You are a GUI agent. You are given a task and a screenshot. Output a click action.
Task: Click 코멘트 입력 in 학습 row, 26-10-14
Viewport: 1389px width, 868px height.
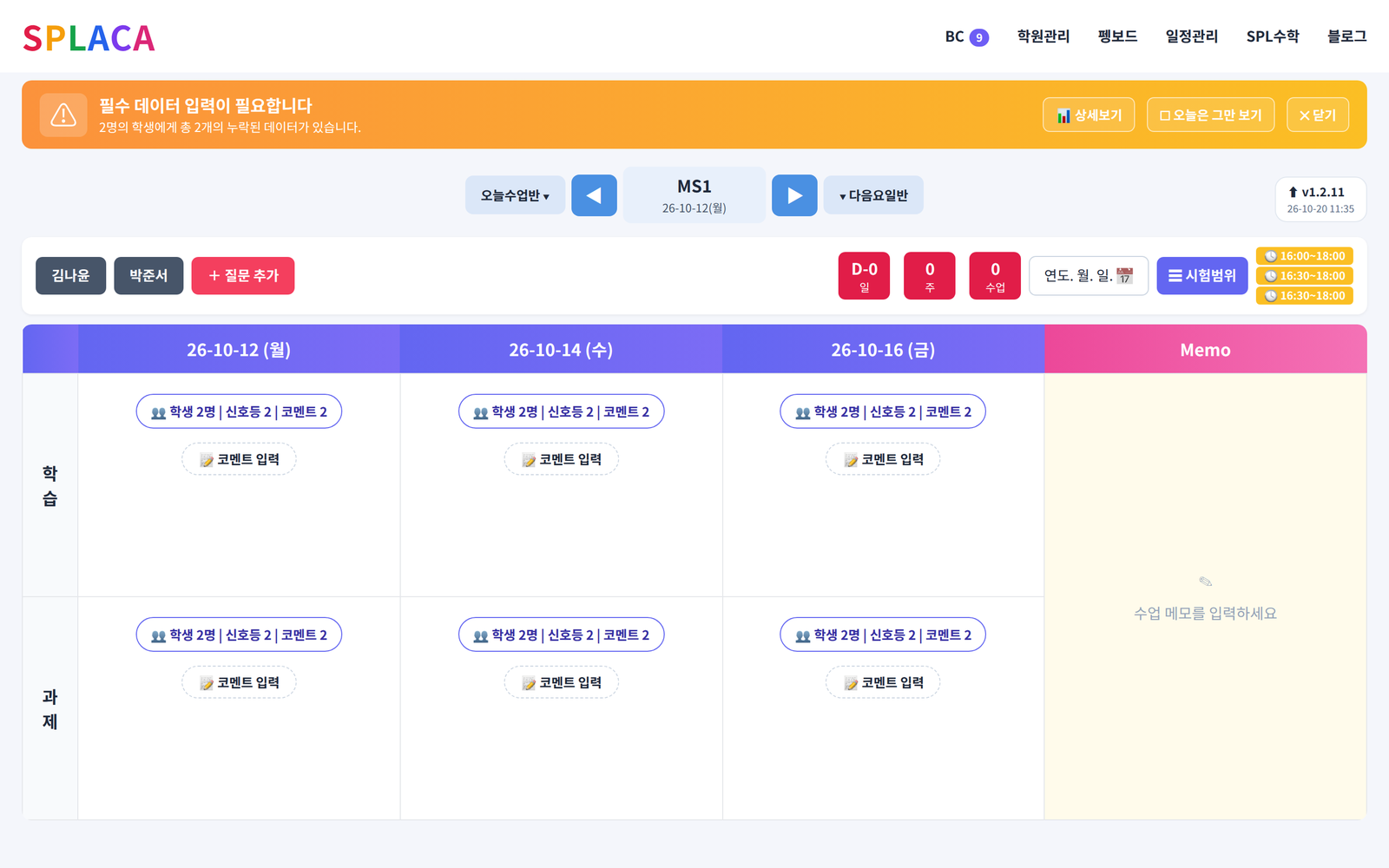click(562, 459)
